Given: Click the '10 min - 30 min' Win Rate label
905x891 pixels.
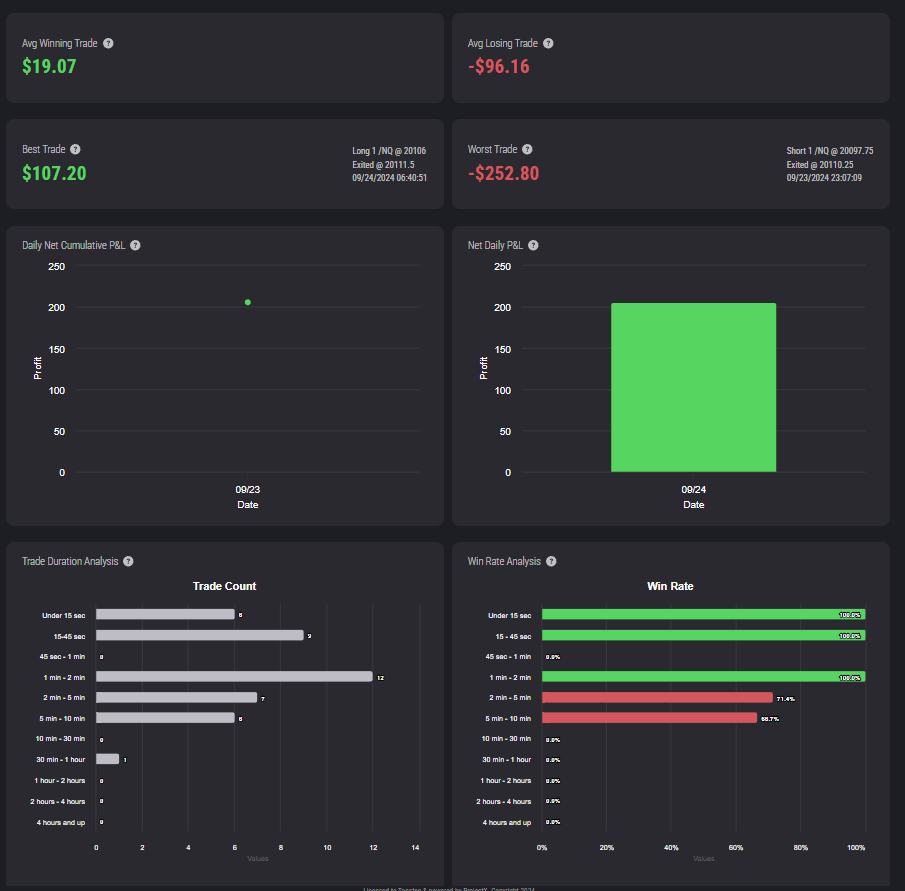Looking at the screenshot, I should pos(506,739).
